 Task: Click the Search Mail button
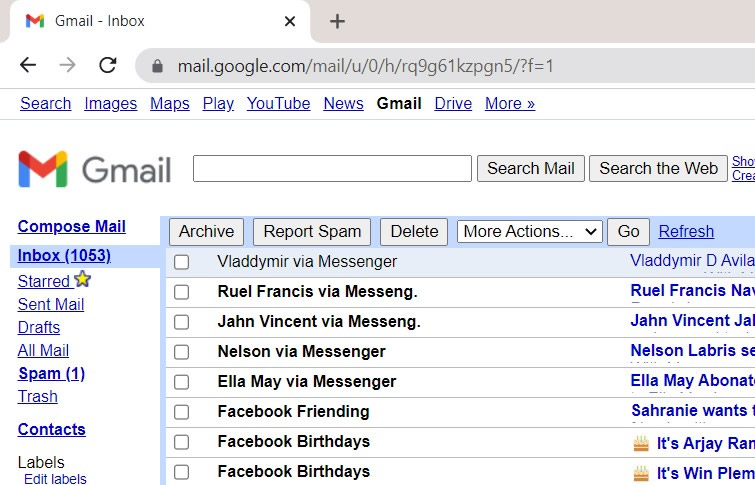point(531,169)
